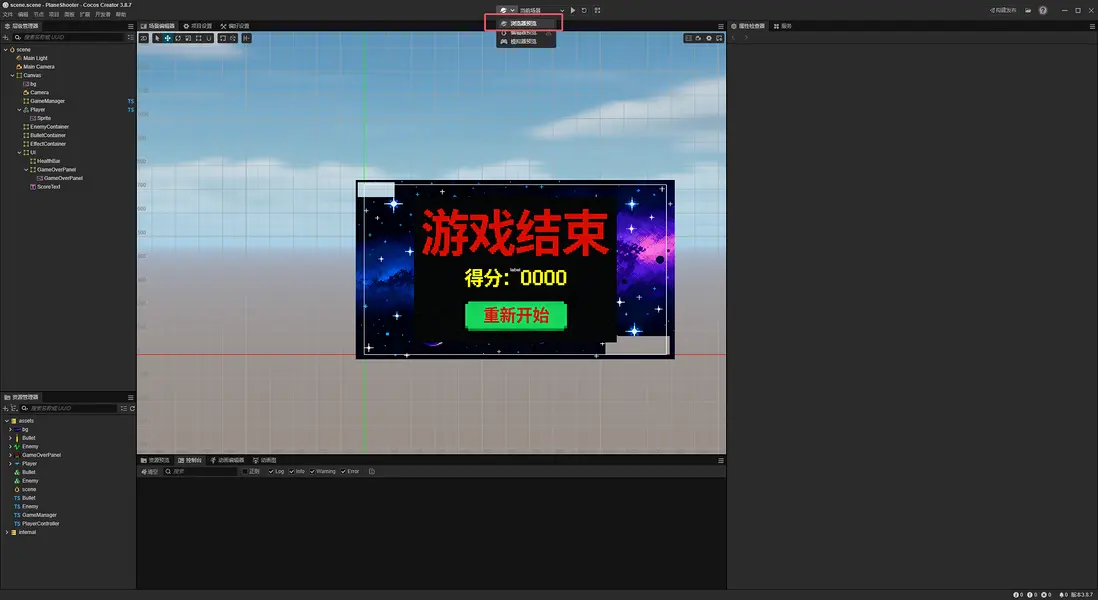Focus the hierarchy search field

tap(69, 37)
